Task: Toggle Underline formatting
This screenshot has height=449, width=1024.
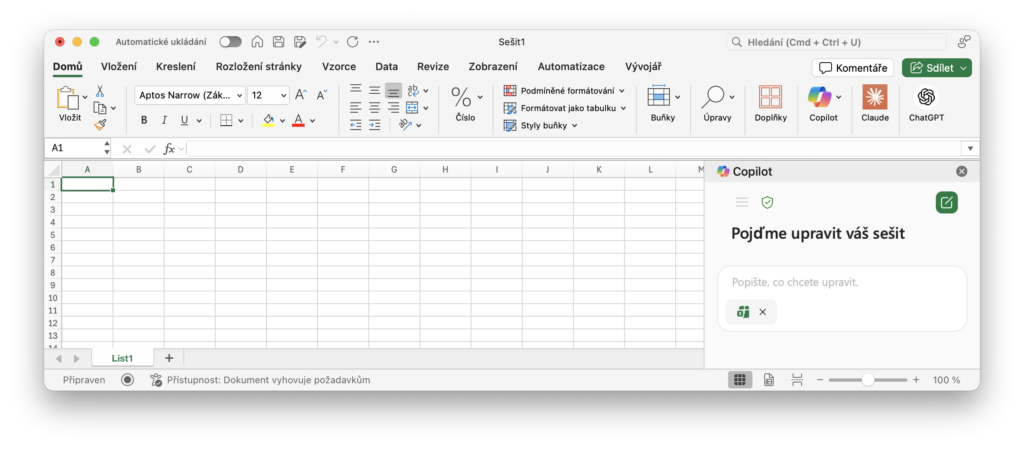Action: [x=184, y=120]
